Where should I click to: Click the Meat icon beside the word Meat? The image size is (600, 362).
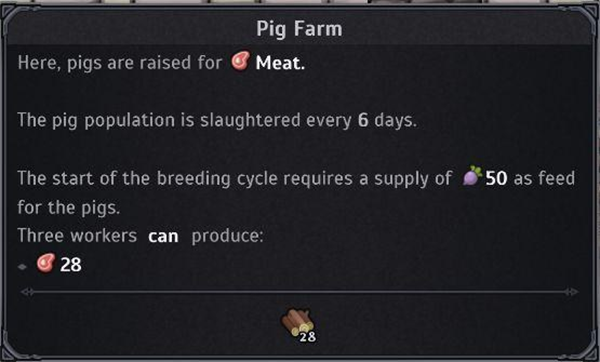pyautogui.click(x=240, y=61)
